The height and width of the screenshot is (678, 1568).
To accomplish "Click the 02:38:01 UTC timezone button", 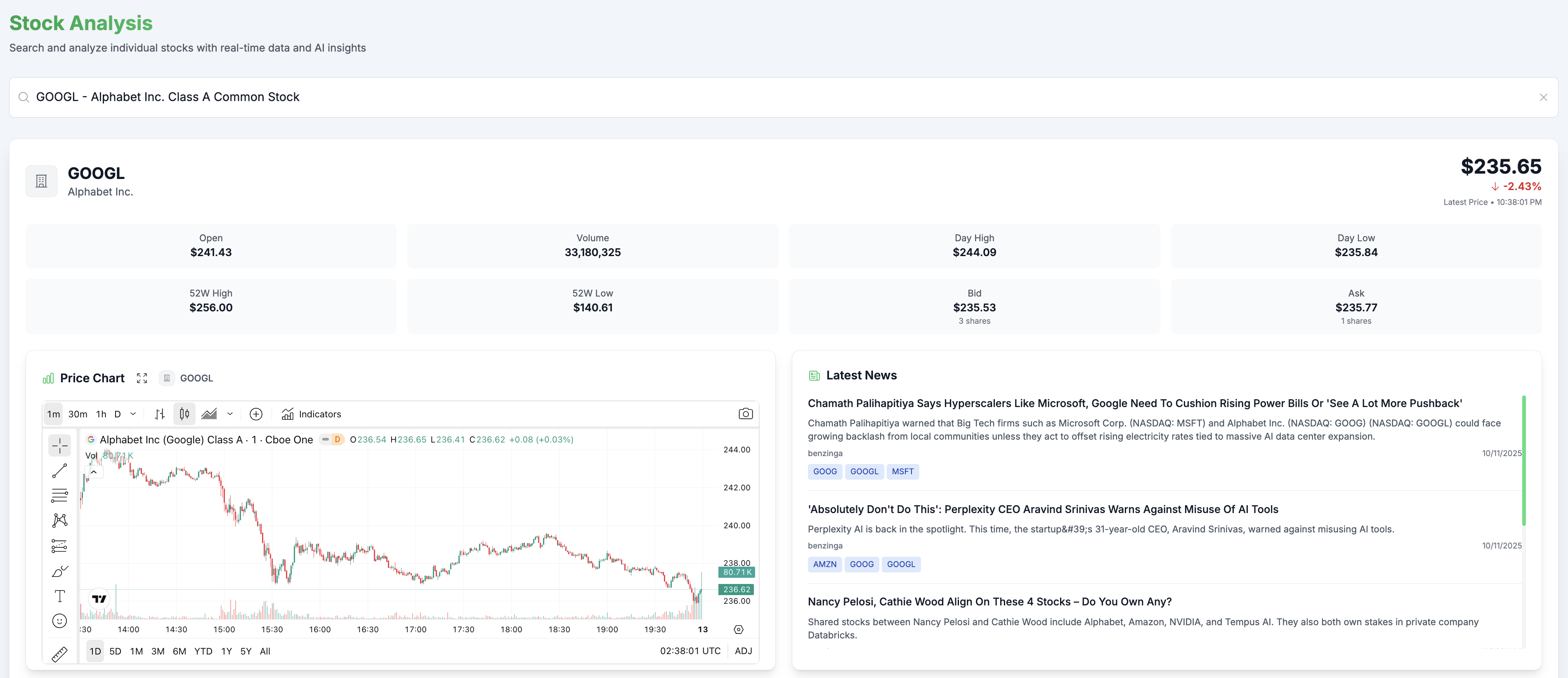I will pyautogui.click(x=690, y=651).
